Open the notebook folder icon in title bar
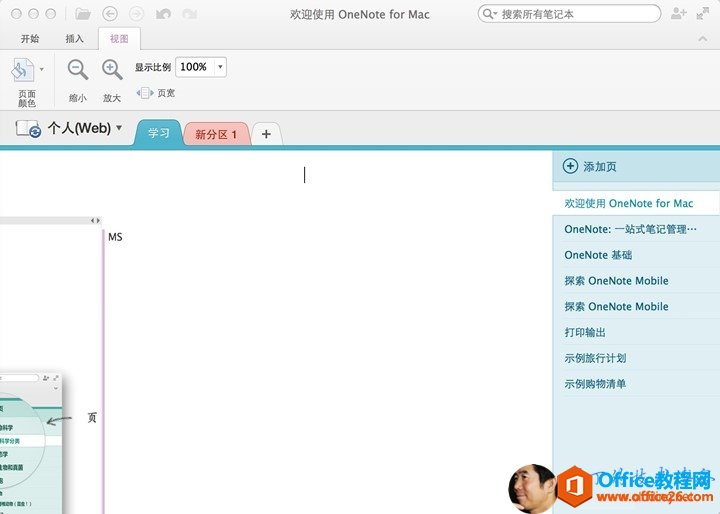Image resolution: width=720 pixels, height=514 pixels. [83, 14]
